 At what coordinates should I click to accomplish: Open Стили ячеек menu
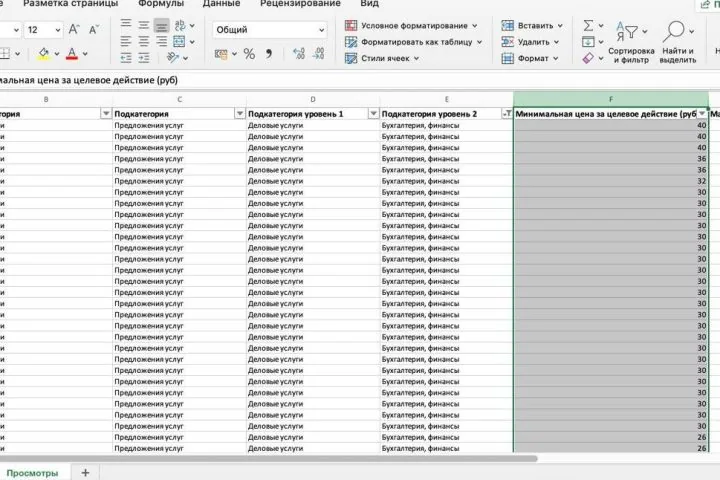(x=382, y=58)
